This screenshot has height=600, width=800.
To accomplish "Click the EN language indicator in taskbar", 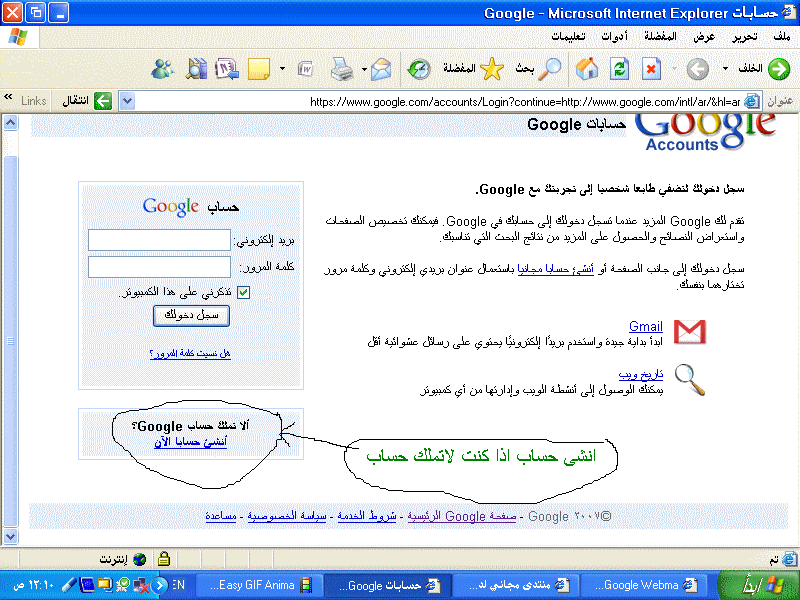I will click(x=178, y=585).
